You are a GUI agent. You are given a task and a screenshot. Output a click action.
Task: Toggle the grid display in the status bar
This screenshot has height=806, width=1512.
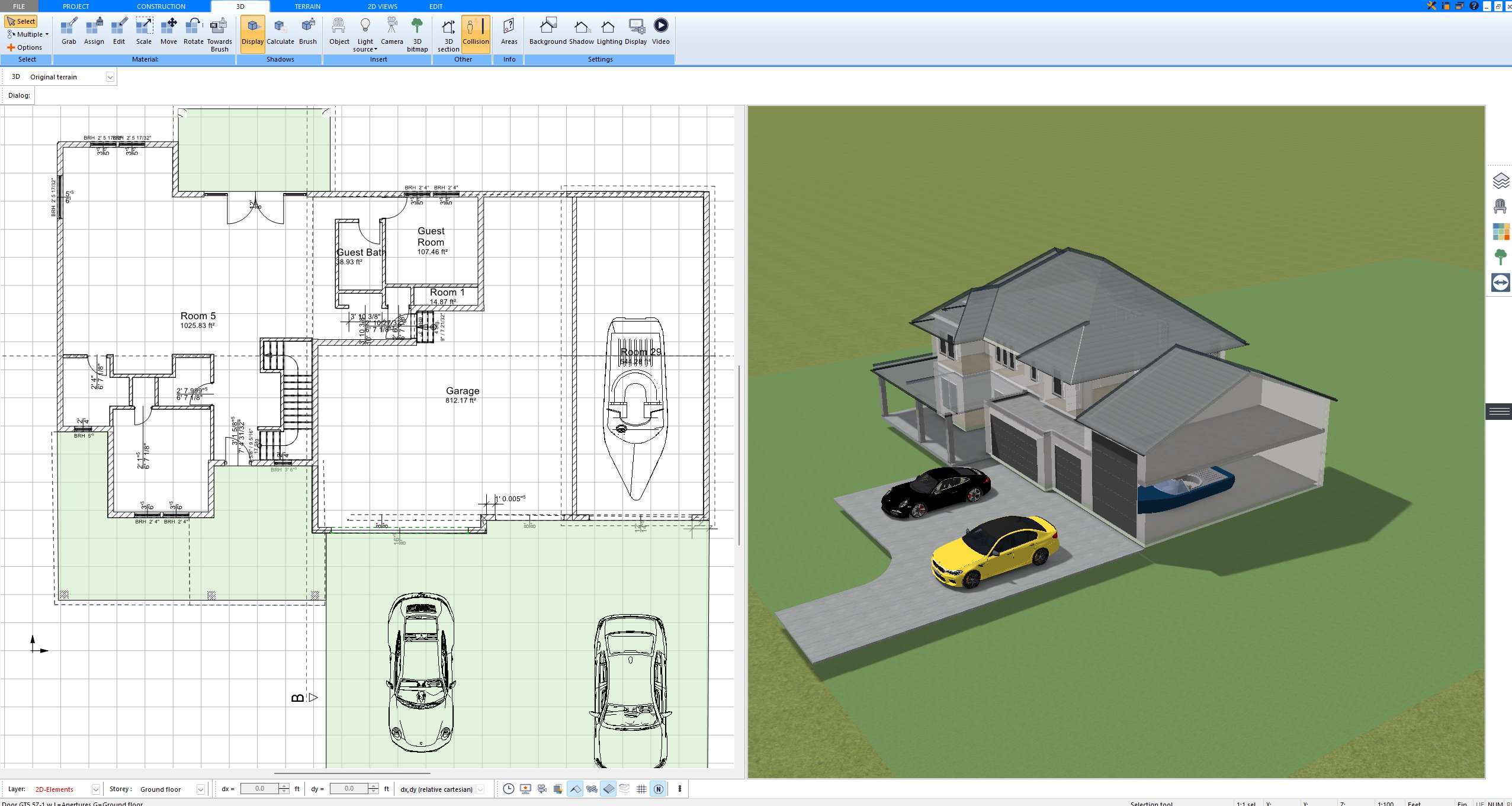click(x=641, y=789)
